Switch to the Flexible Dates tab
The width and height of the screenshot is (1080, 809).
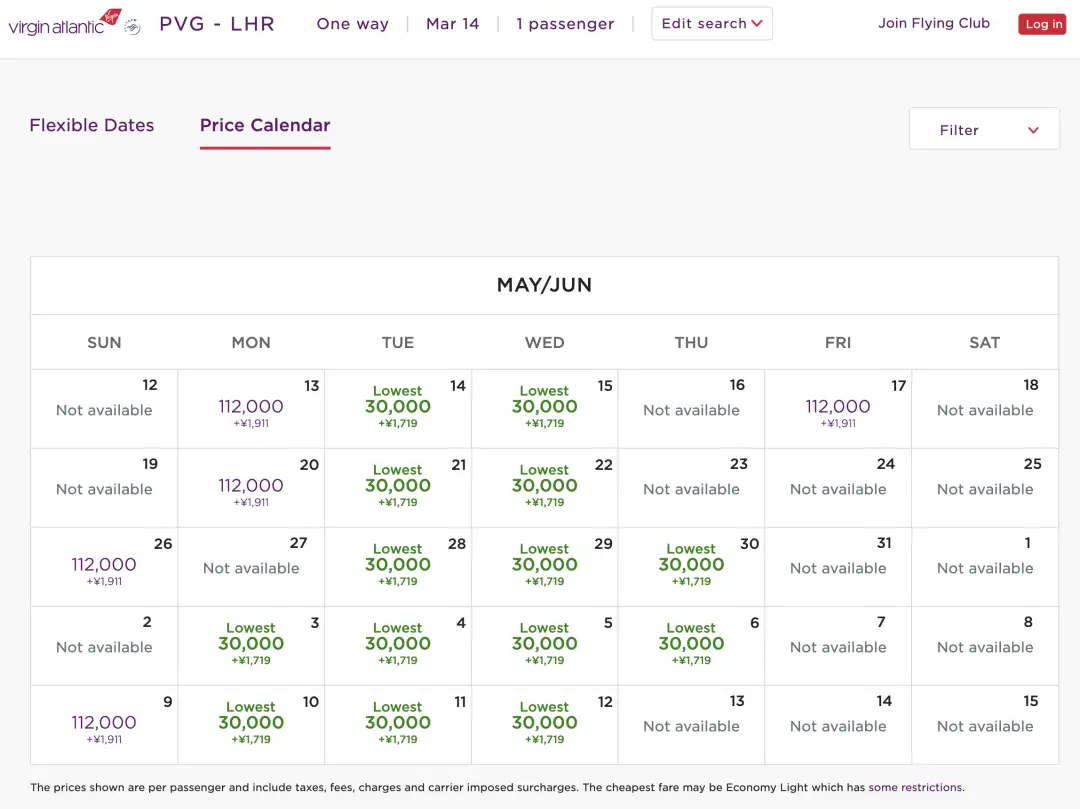[92, 125]
